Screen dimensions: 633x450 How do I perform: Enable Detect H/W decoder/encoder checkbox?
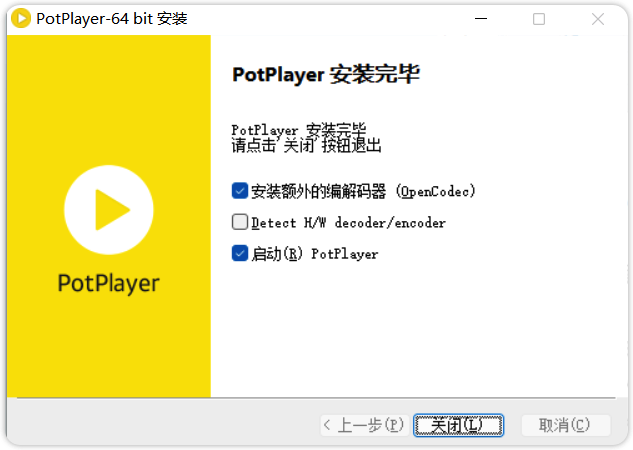[x=240, y=222]
